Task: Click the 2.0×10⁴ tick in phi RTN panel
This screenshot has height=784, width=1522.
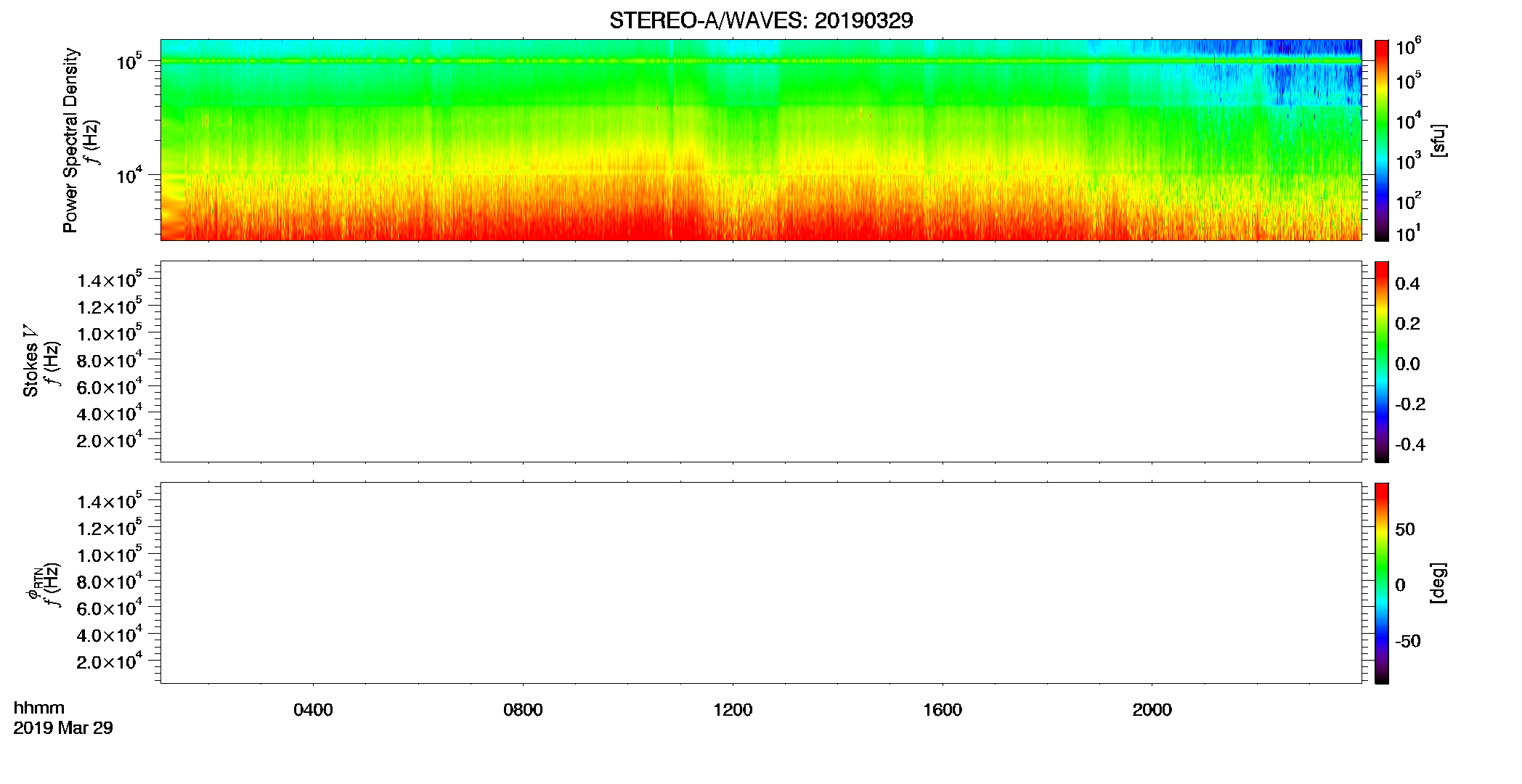Action: 110,661
